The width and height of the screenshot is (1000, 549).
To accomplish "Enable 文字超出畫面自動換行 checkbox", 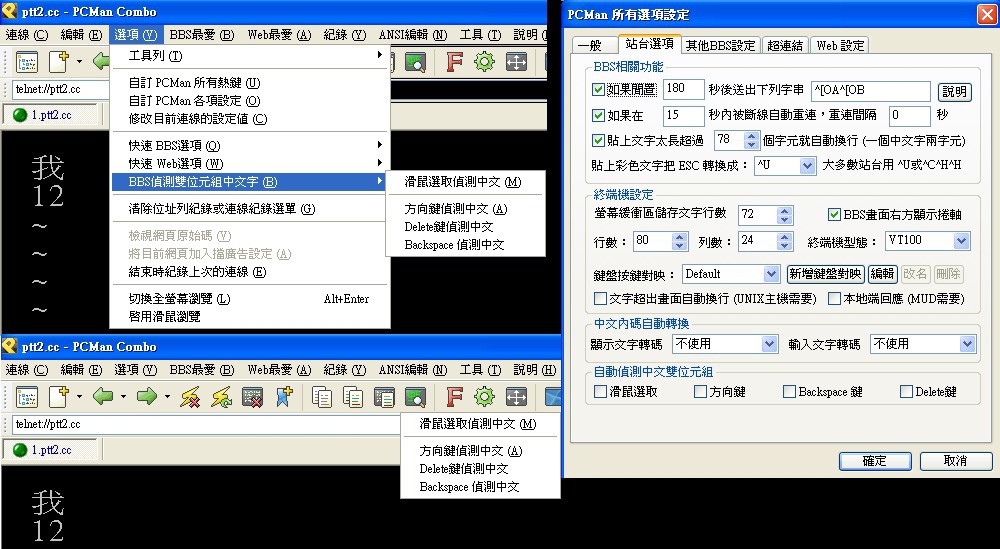I will click(600, 298).
